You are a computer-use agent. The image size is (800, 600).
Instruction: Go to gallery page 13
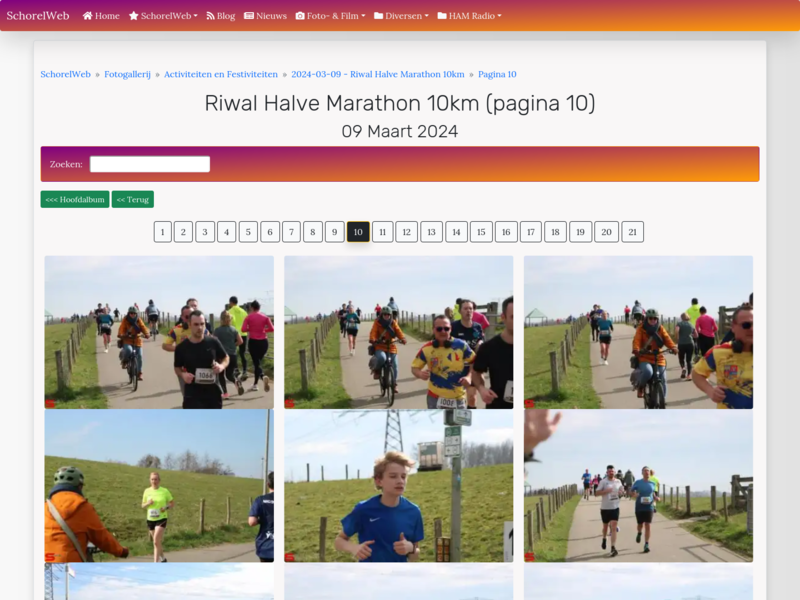pyautogui.click(x=432, y=232)
